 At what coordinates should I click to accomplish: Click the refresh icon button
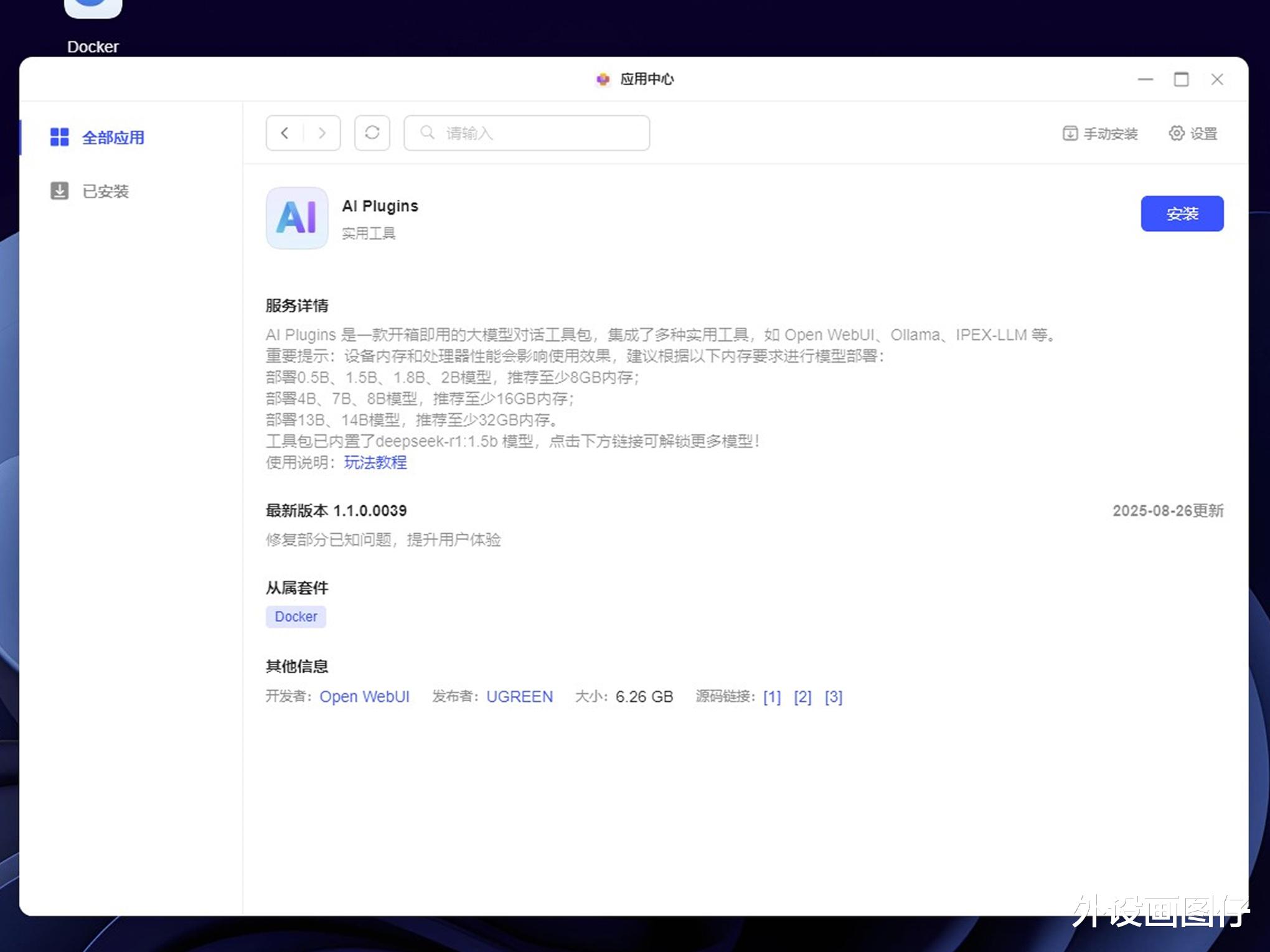click(372, 133)
